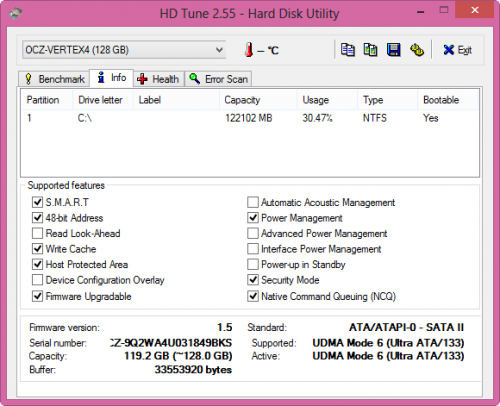Switch to the Benchmark tab
500x406 pixels.
(x=54, y=79)
